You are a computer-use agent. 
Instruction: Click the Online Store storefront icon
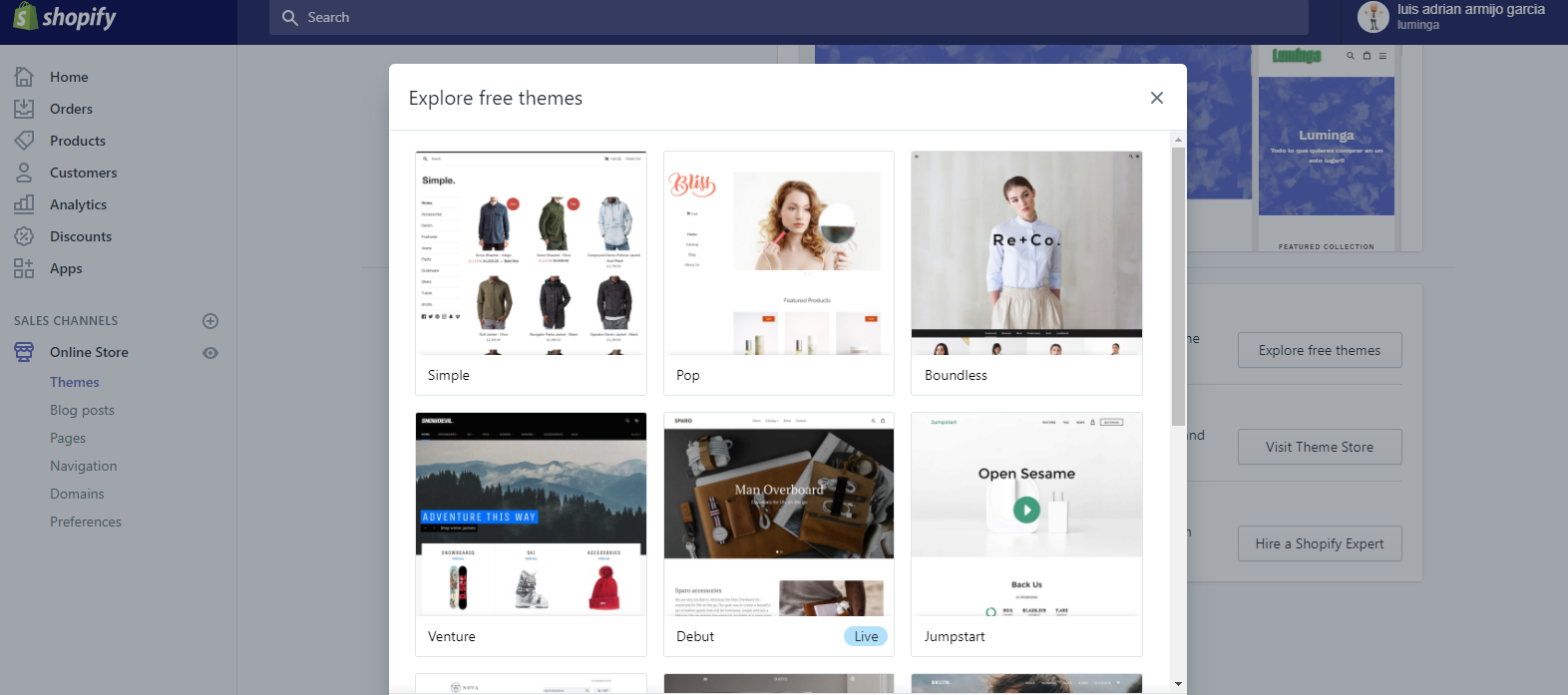click(x=24, y=352)
